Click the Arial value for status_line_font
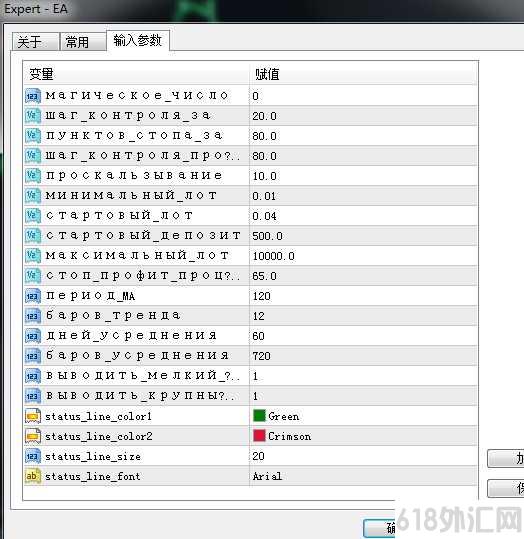Screen dimensions: 524x539 click(267, 476)
